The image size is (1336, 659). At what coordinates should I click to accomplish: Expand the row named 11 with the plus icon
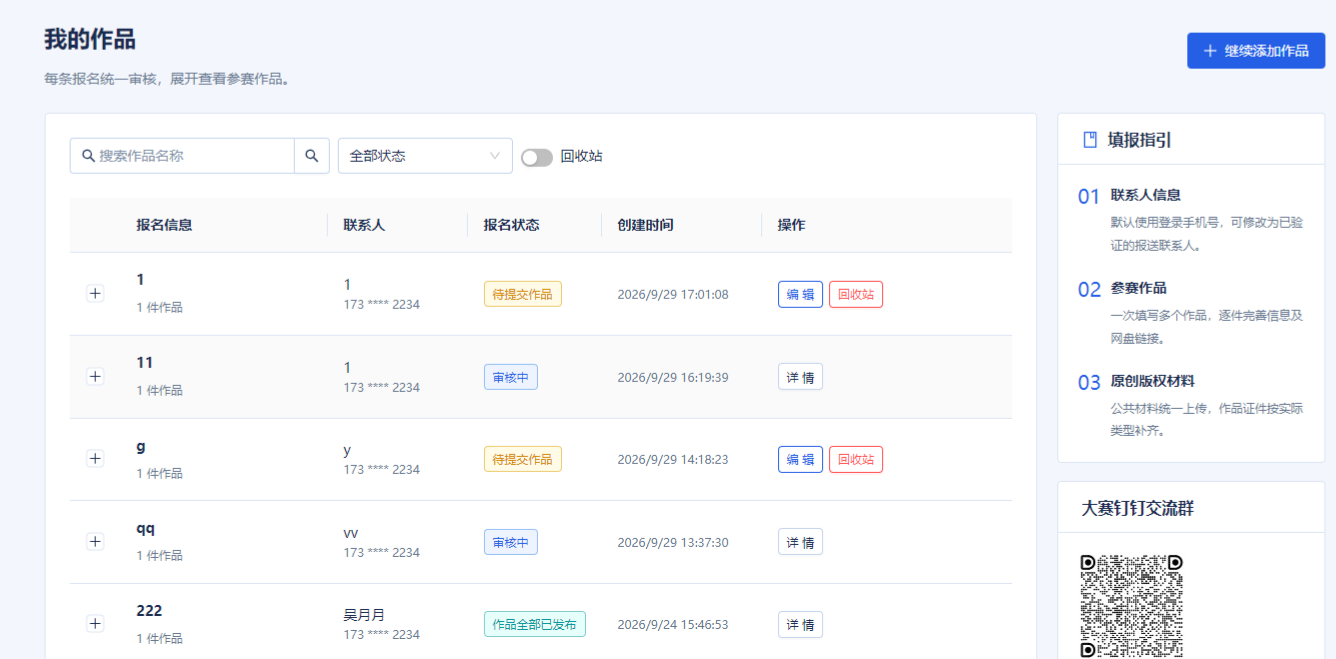tap(95, 376)
